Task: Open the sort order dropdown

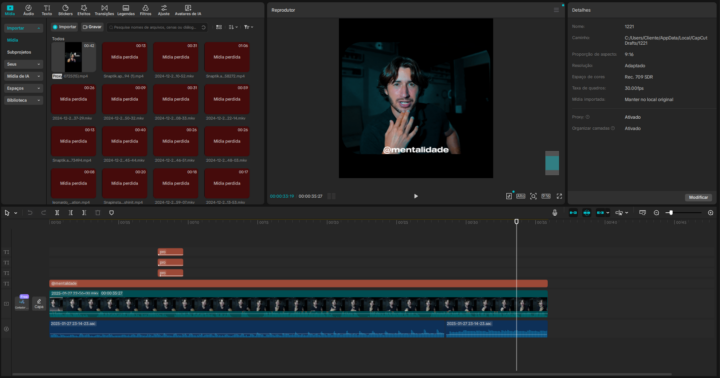Action: [233, 27]
